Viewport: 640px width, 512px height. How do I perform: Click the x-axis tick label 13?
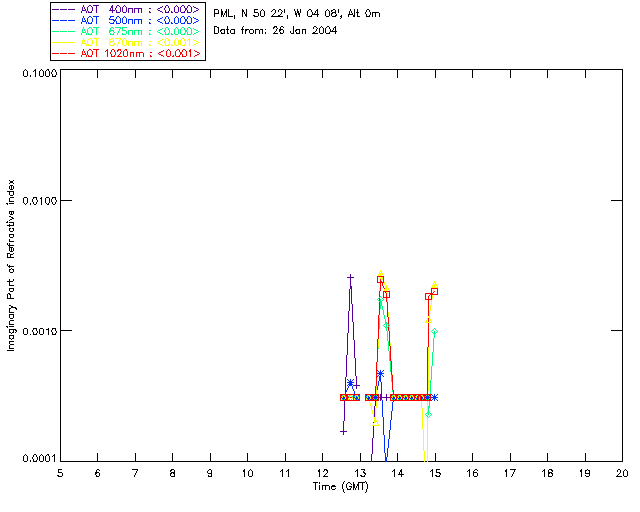(360, 473)
